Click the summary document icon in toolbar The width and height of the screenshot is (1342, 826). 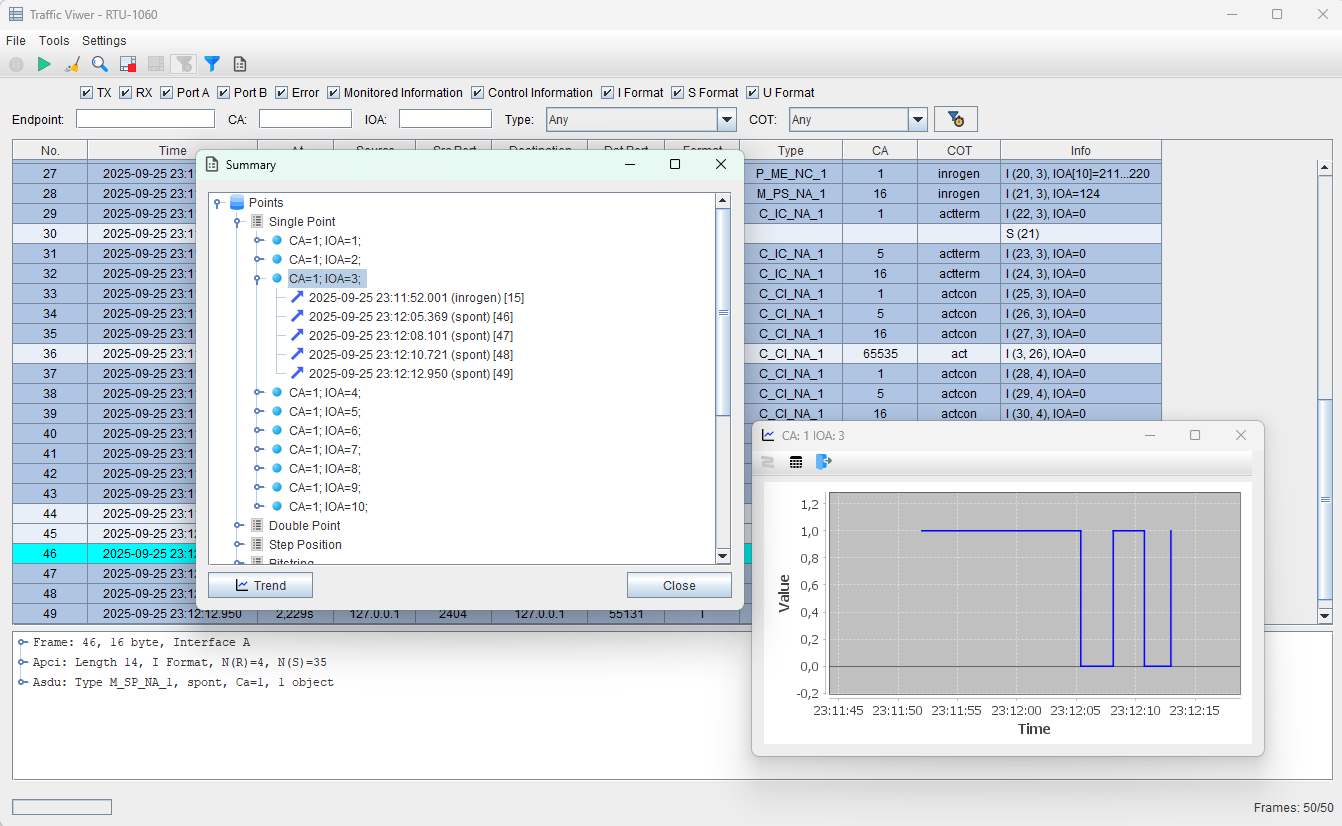tap(240, 64)
